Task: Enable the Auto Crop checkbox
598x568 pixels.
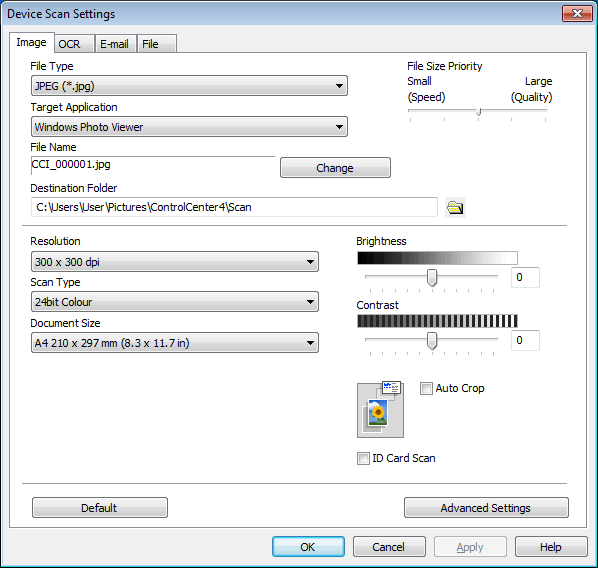Action: pyautogui.click(x=426, y=388)
